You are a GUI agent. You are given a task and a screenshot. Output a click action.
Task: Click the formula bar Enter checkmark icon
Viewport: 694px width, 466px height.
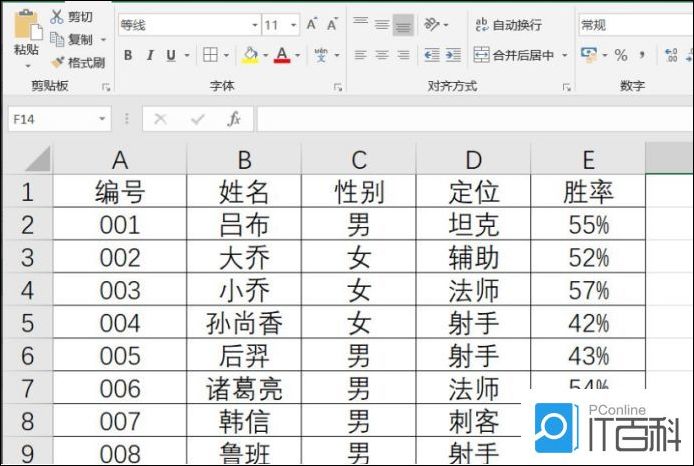197,119
